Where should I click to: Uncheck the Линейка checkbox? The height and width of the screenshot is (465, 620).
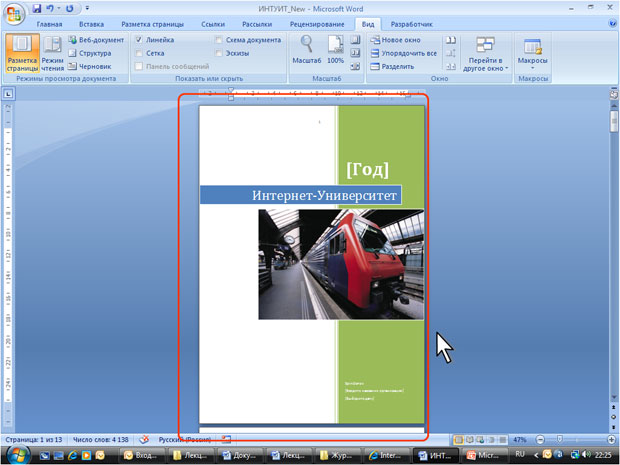tap(139, 40)
